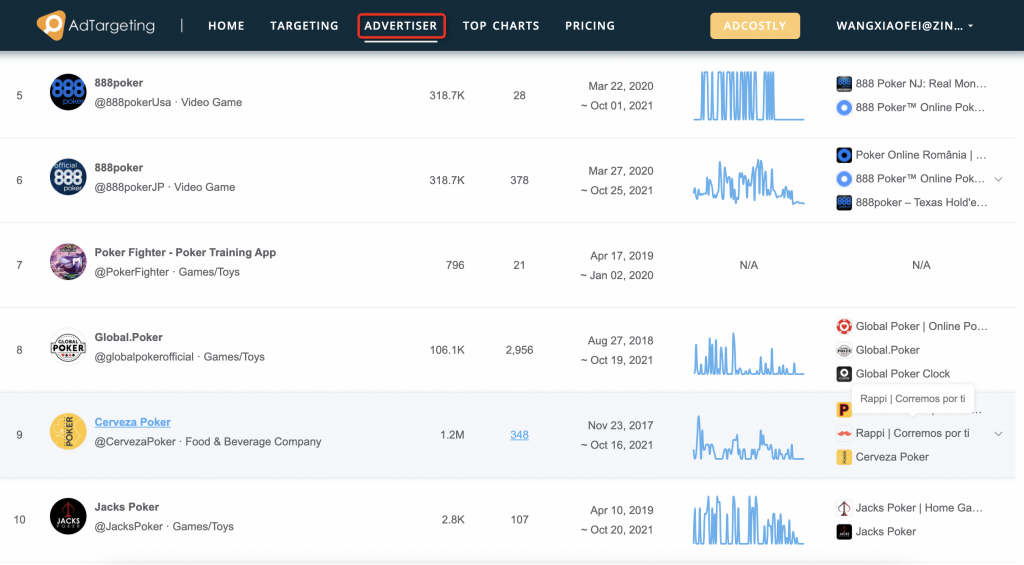Open Rappi | Corremos por ti link
Viewport: 1024px width, 565px height.
click(912, 433)
